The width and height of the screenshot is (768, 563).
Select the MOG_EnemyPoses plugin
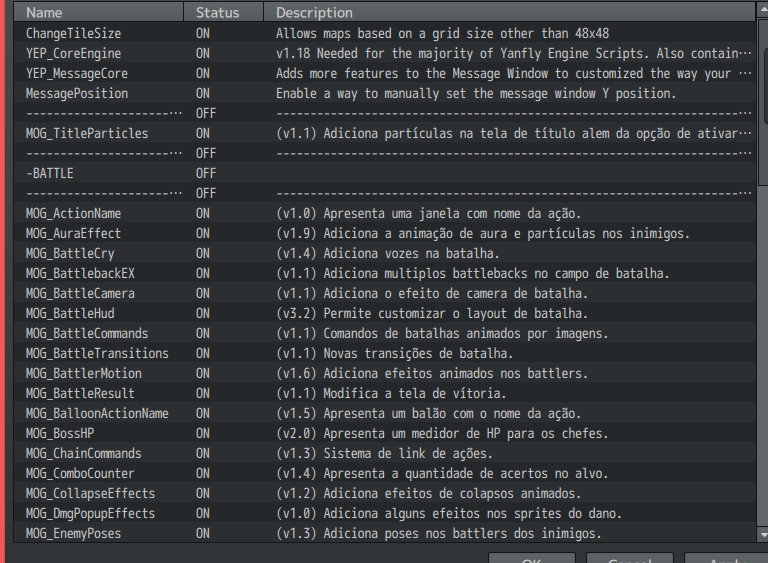384,534
